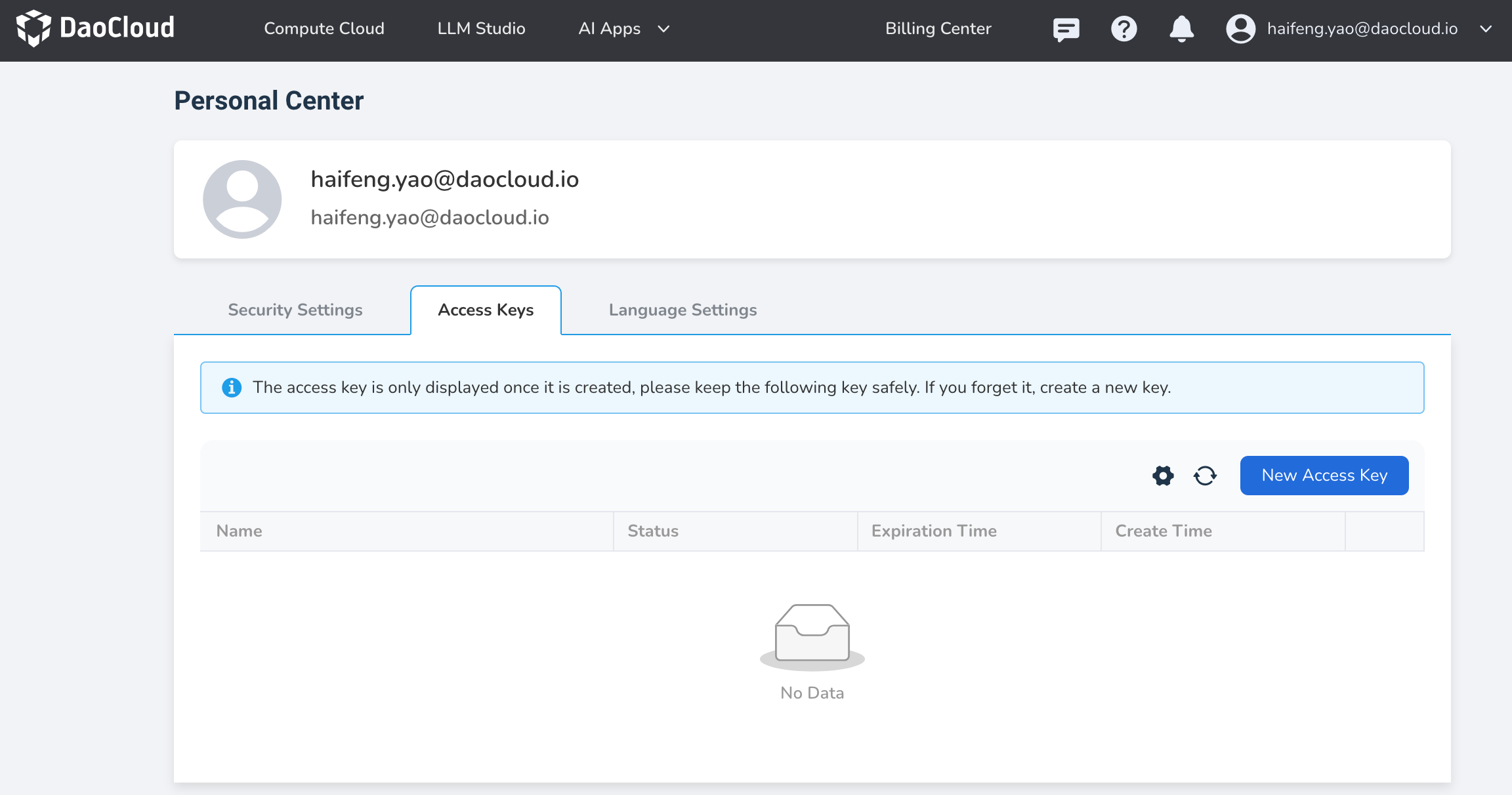The height and width of the screenshot is (795, 1512).
Task: Refresh the access keys list
Action: [x=1205, y=476]
